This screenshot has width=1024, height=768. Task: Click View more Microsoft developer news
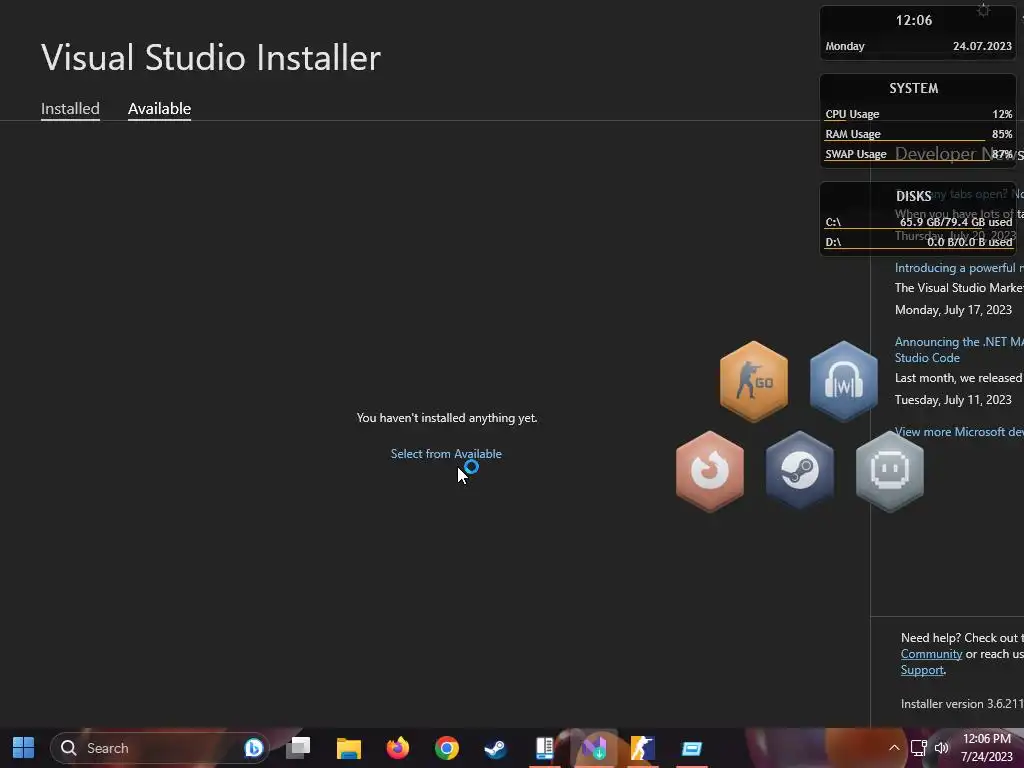point(959,432)
